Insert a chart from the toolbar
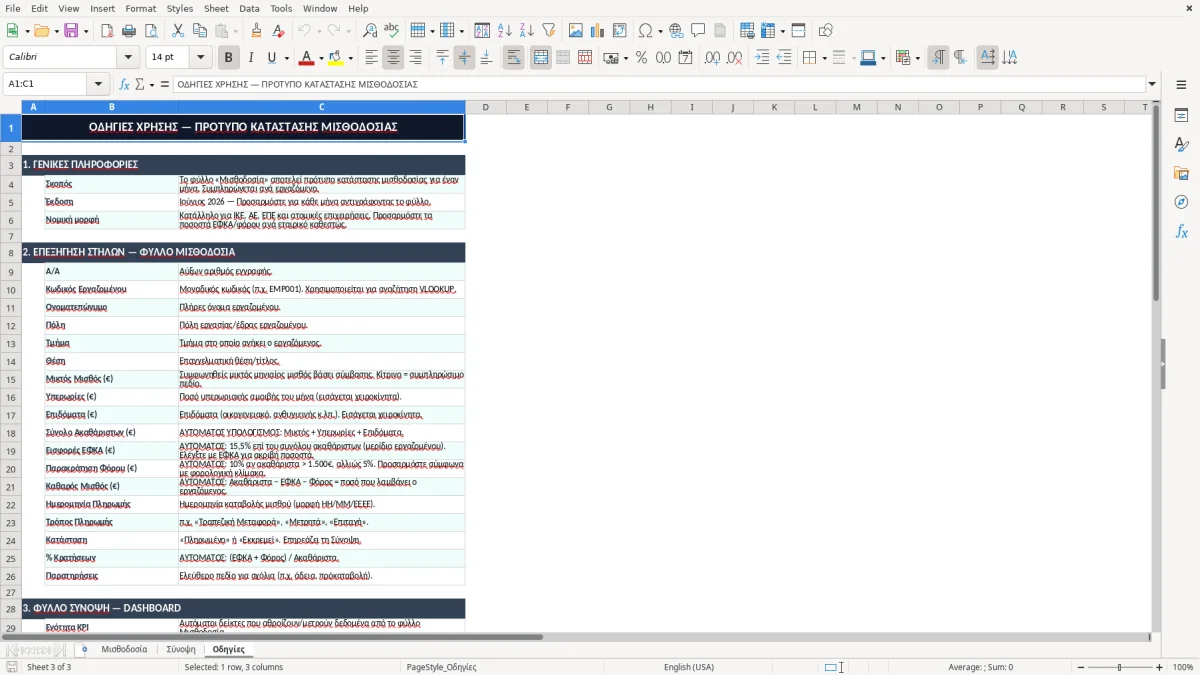1200x675 pixels. pos(598,31)
